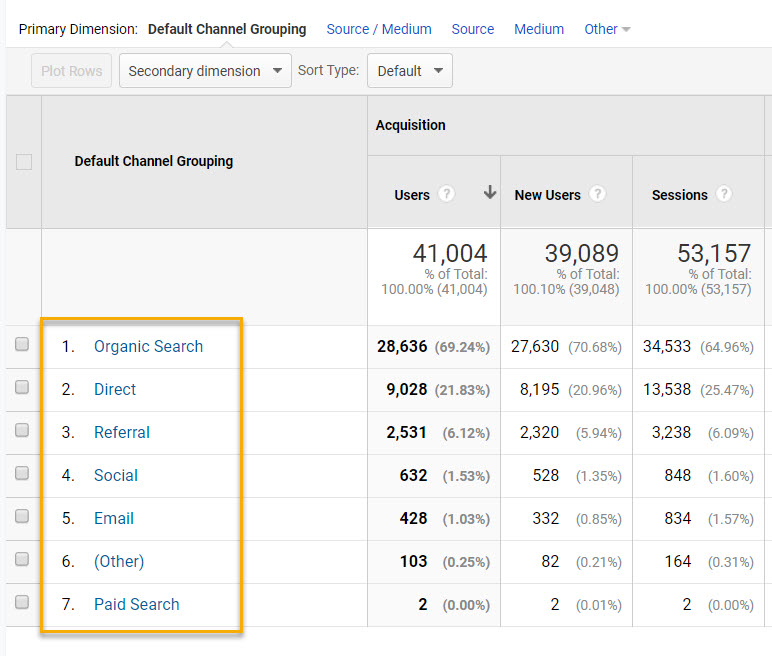Viewport: 772px width, 656px height.
Task: Click Organic Search sessions value 34,533
Action: (667, 346)
